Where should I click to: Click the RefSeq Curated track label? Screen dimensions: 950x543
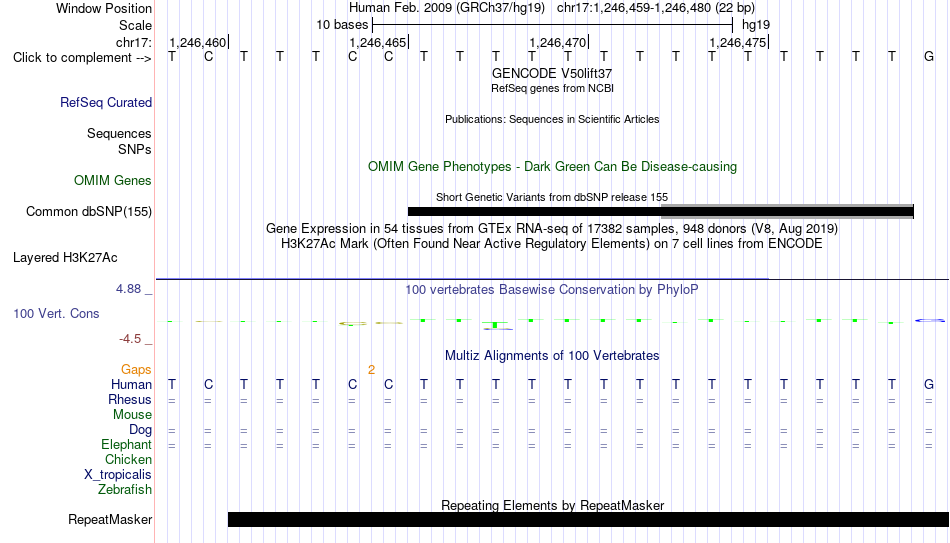[105, 102]
